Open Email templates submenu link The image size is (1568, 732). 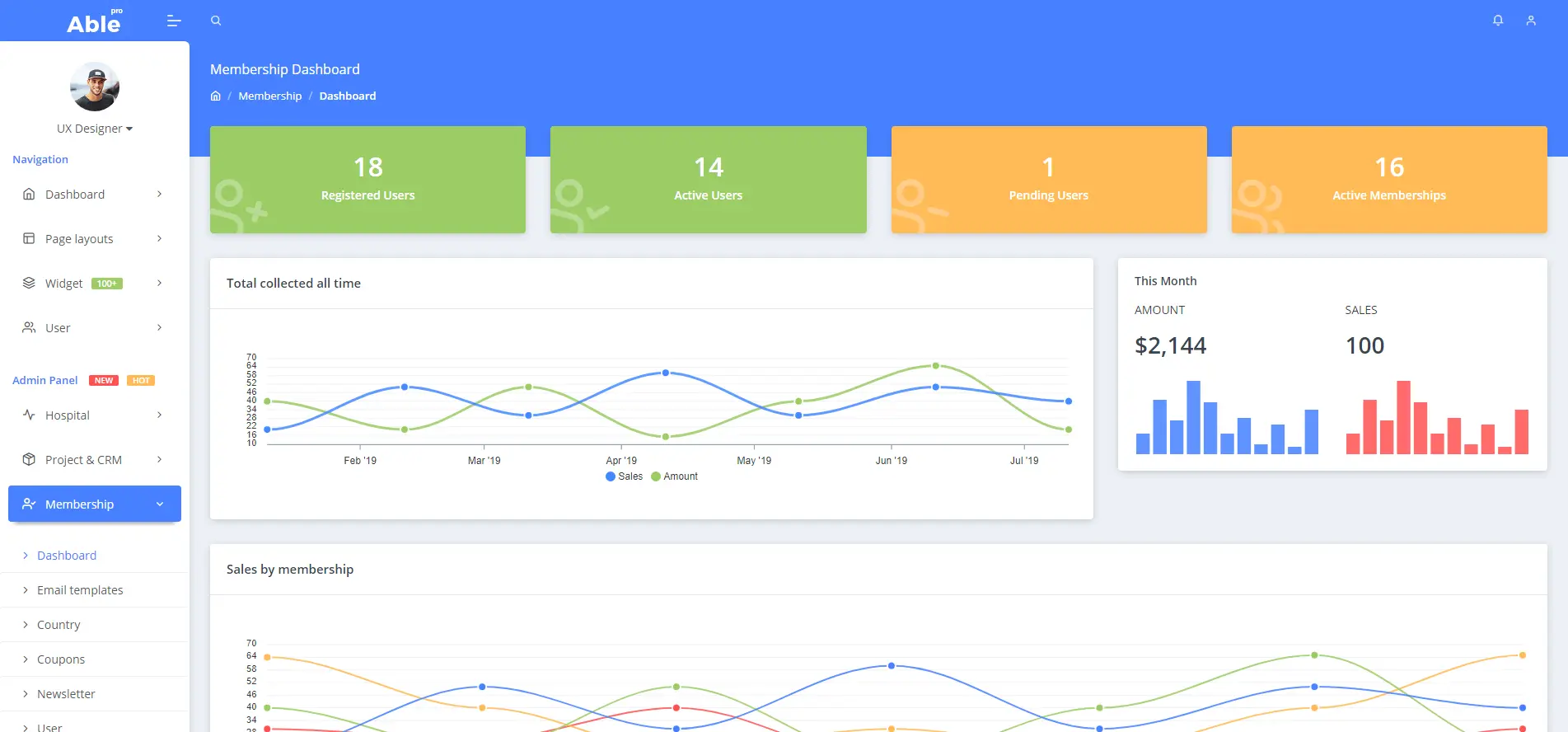pos(80,590)
